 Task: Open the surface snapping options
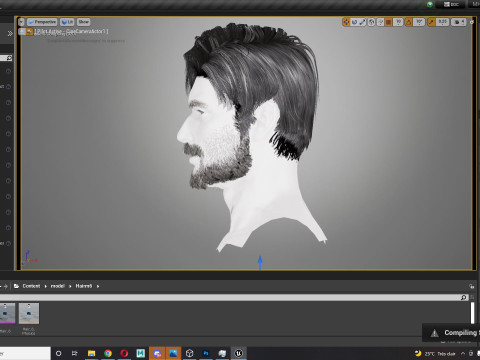tap(380, 22)
